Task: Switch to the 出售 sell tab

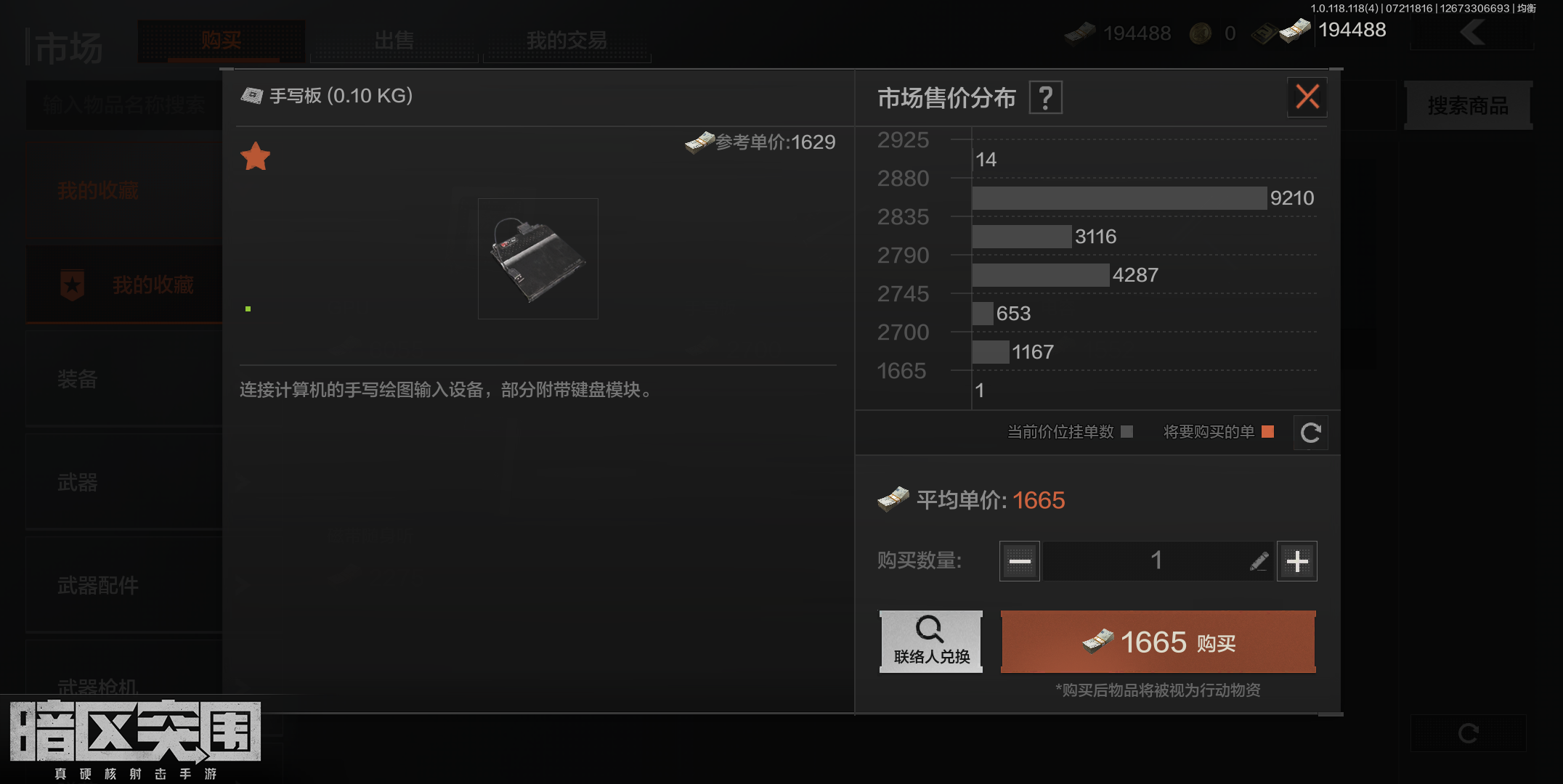Action: (x=394, y=41)
